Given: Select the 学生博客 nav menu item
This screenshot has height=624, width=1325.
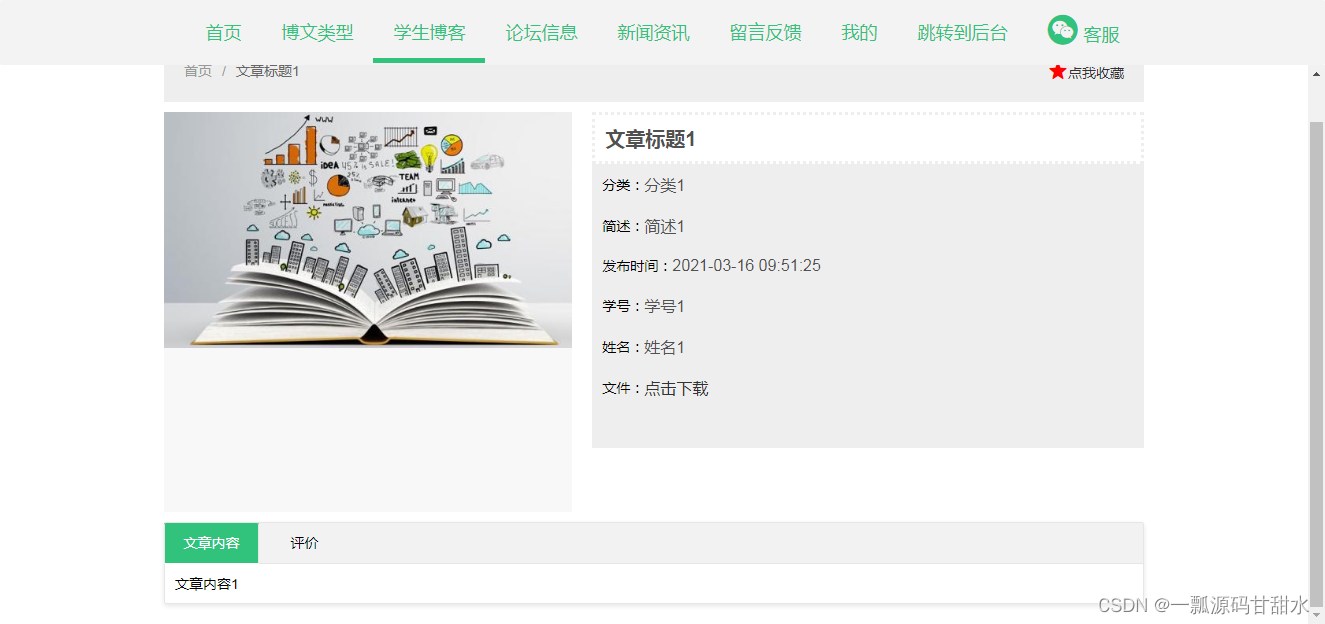Looking at the screenshot, I should click(x=428, y=32).
